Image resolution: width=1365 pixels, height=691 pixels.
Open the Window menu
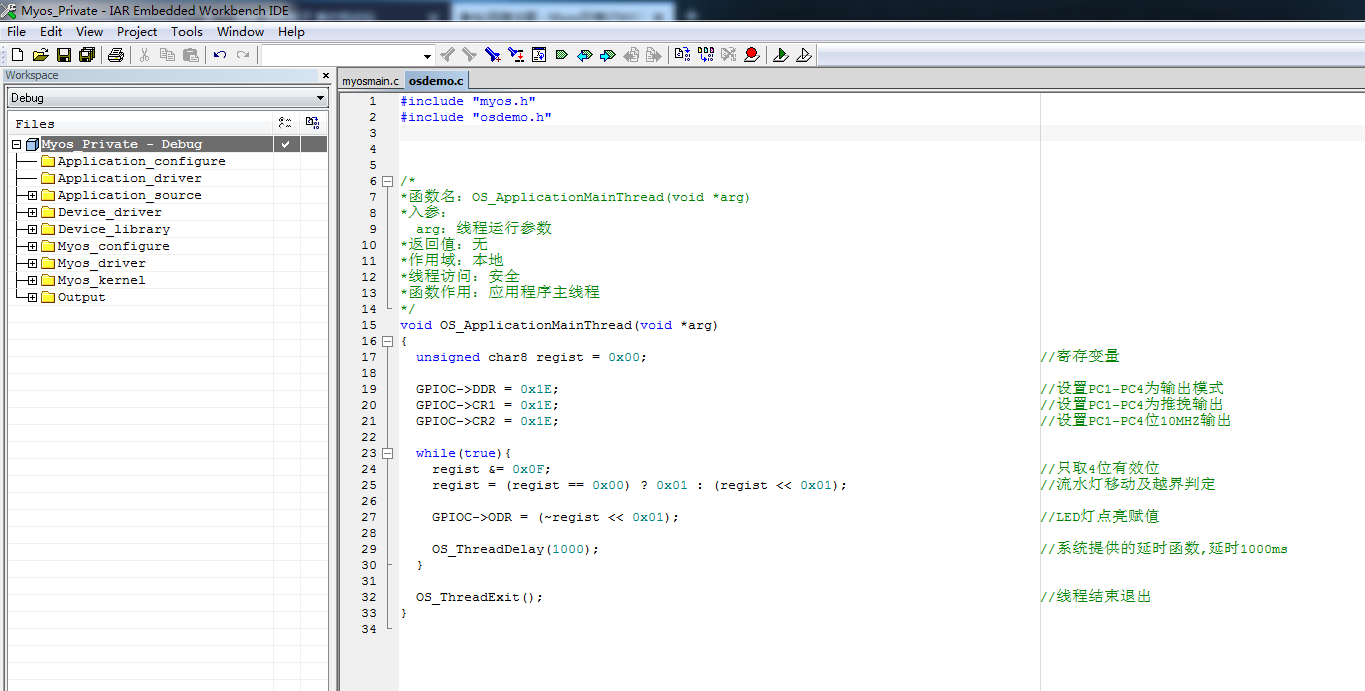click(240, 31)
